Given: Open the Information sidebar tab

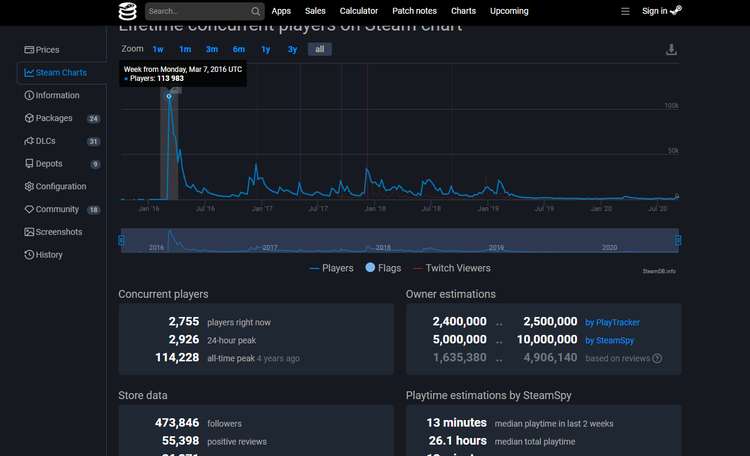Looking at the screenshot, I should tap(61, 95).
